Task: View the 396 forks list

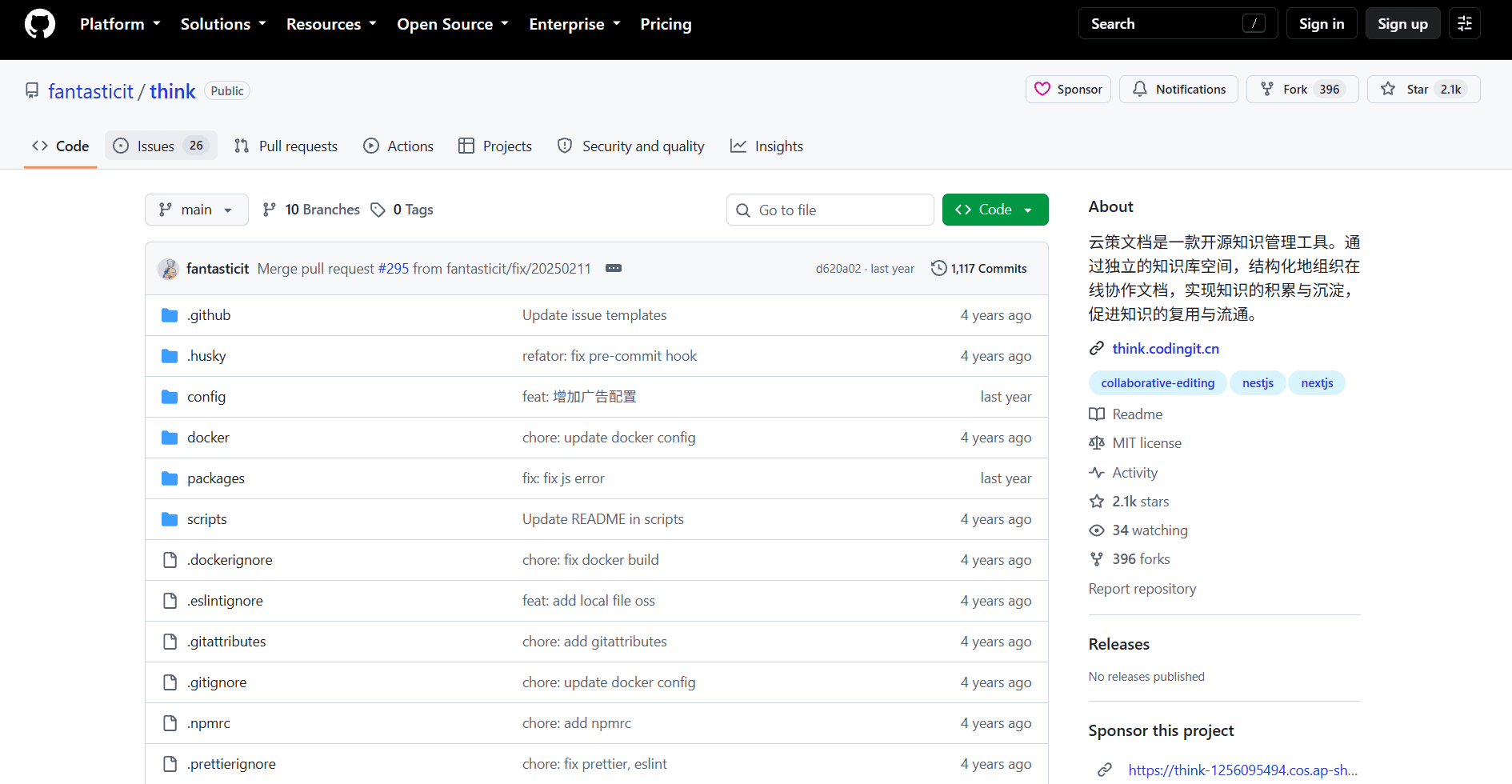Action: [1130, 559]
